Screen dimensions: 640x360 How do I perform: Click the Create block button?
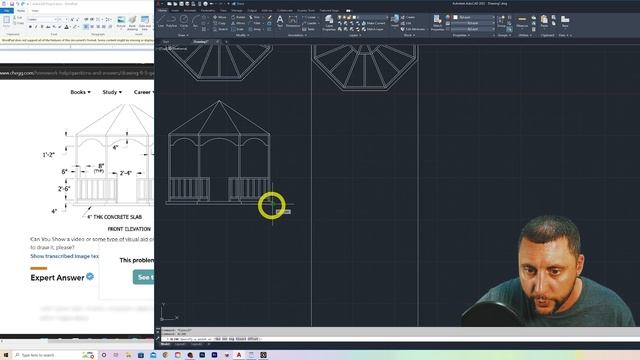[408, 17]
